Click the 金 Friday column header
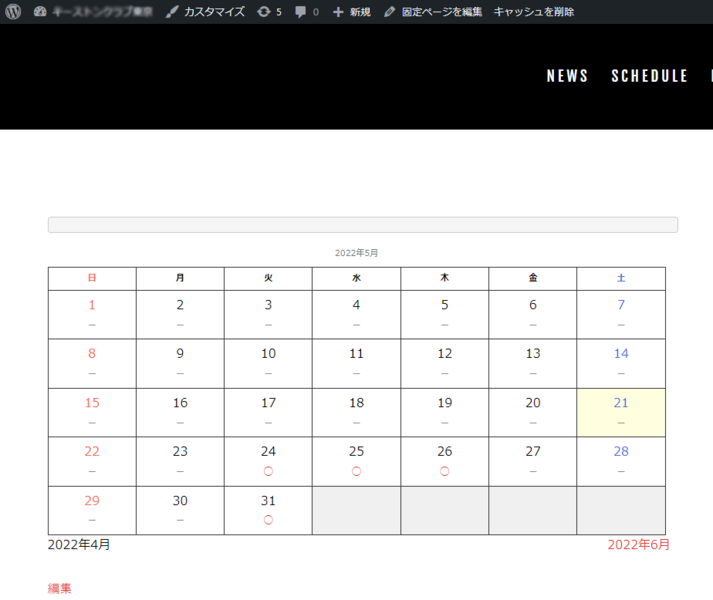The image size is (713, 600). (x=533, y=277)
